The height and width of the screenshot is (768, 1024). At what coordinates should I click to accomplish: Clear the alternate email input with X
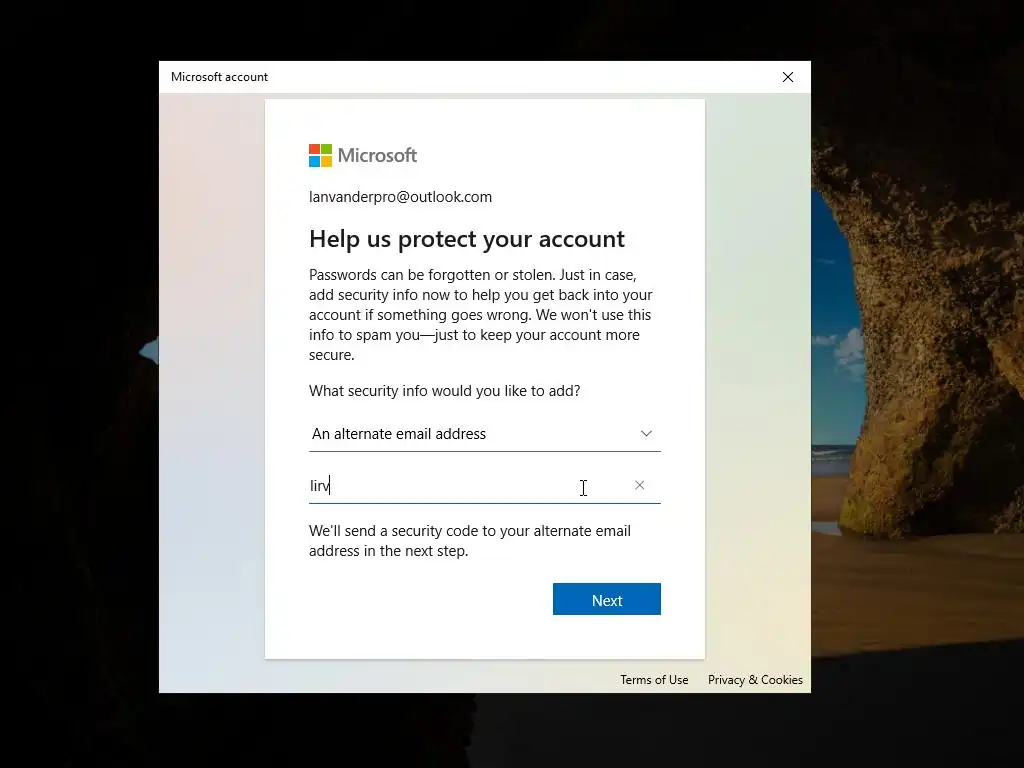[x=640, y=485]
